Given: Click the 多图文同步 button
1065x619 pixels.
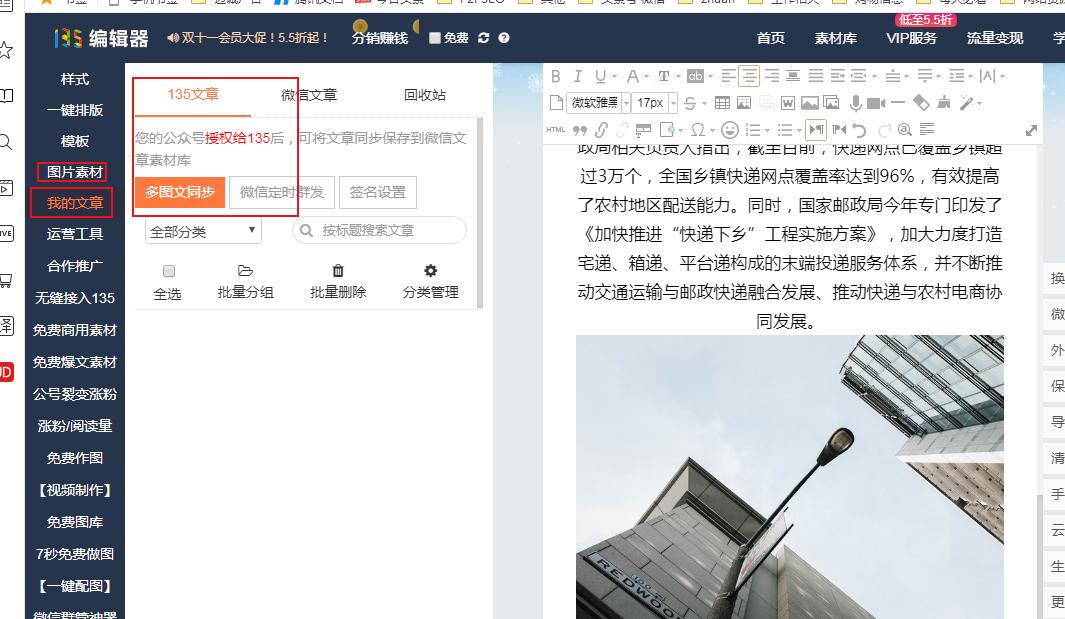Looking at the screenshot, I should (x=181, y=192).
